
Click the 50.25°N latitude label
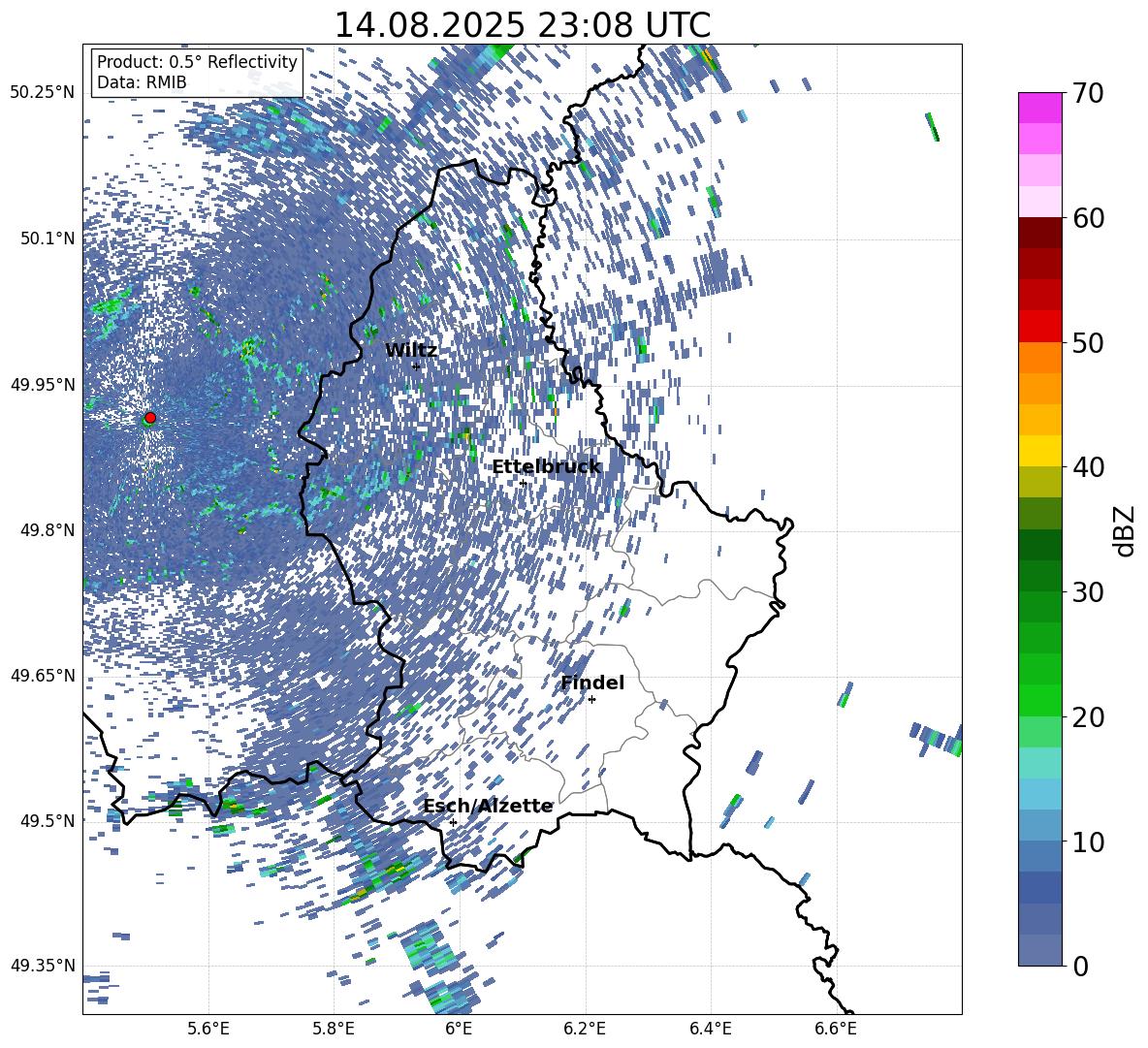click(43, 93)
